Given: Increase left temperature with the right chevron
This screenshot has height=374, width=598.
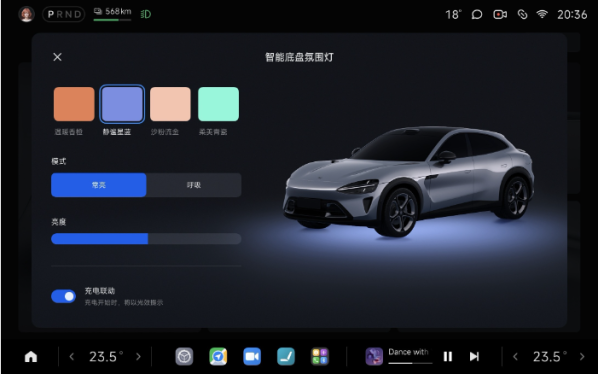Looking at the screenshot, I should 138,357.
